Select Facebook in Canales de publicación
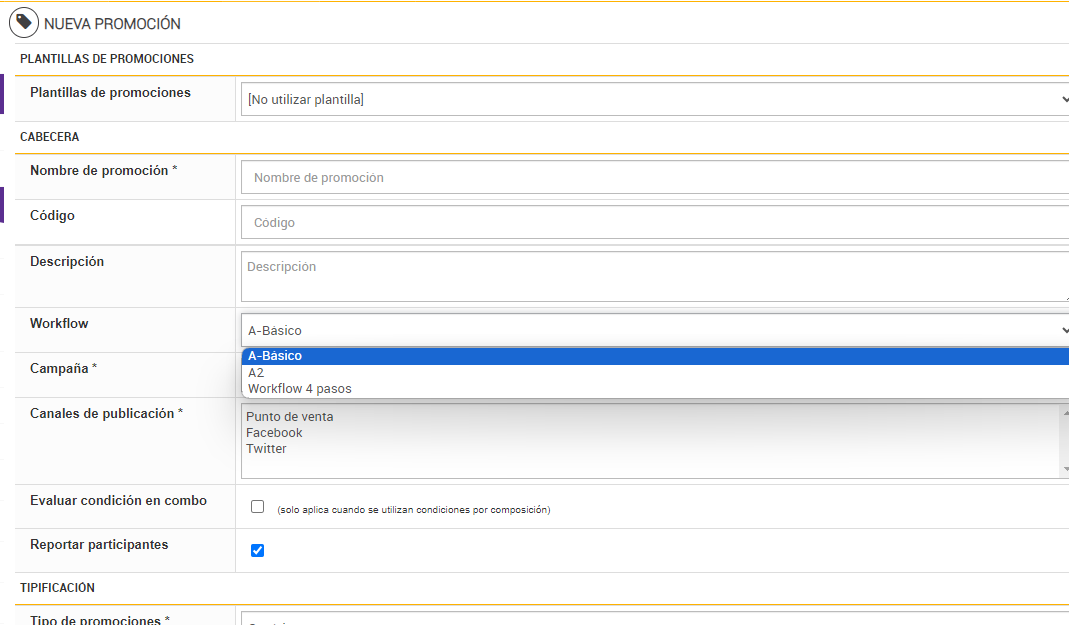 (274, 433)
